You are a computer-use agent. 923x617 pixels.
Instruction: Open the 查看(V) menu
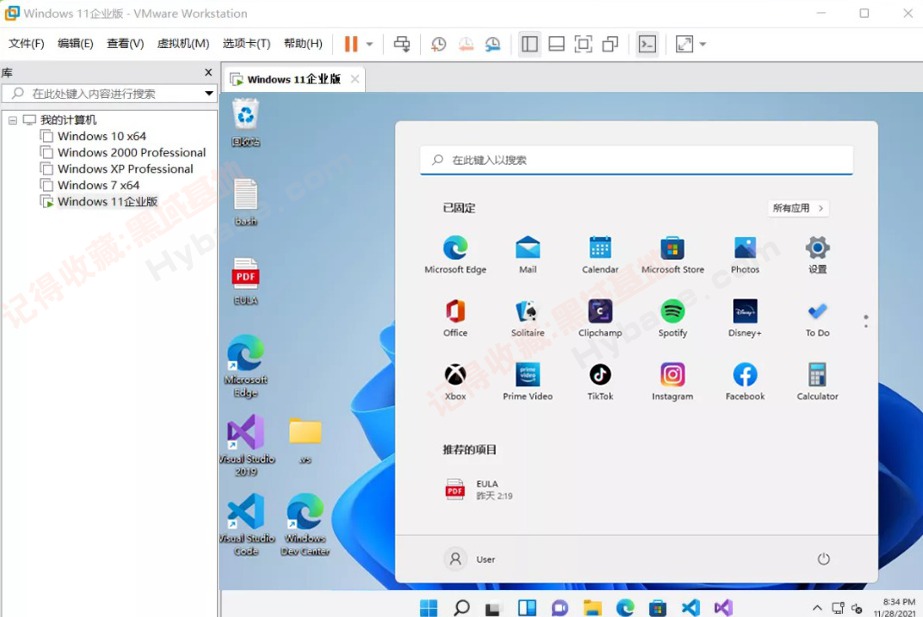[125, 44]
